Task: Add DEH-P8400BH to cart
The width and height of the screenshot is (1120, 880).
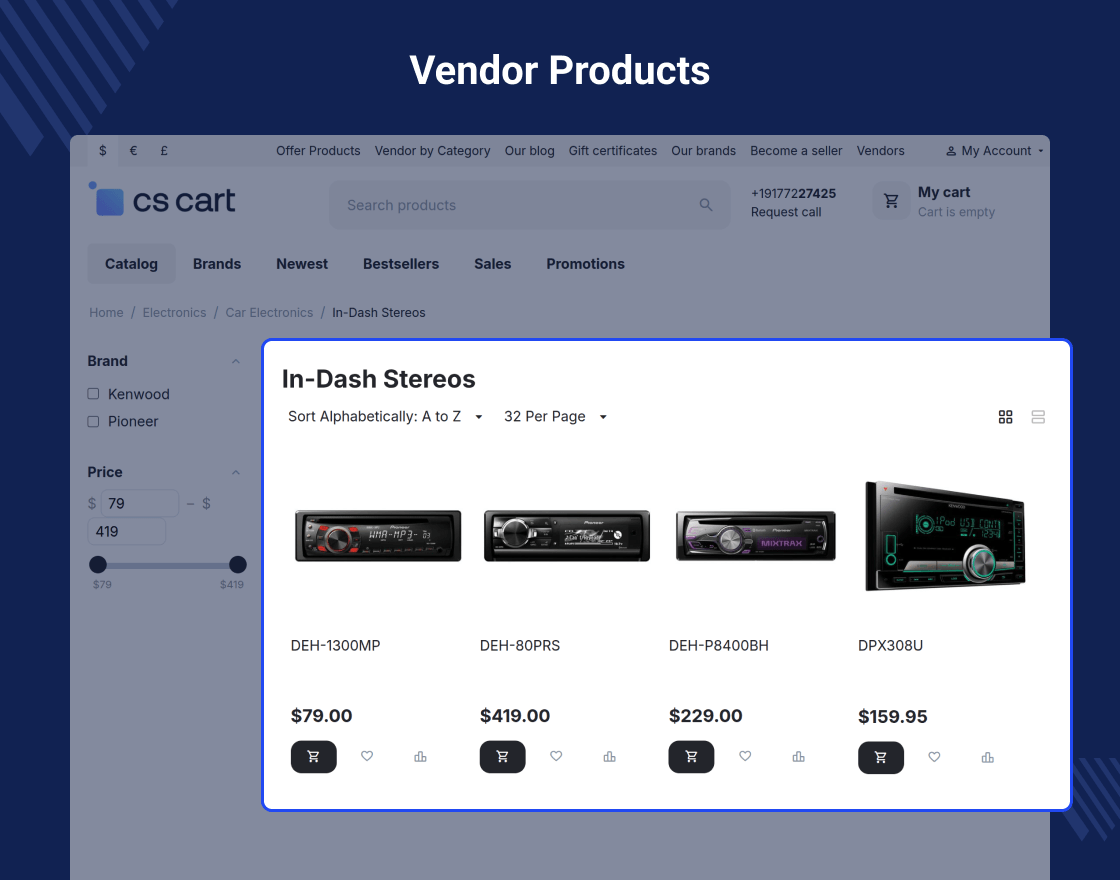Action: [691, 756]
